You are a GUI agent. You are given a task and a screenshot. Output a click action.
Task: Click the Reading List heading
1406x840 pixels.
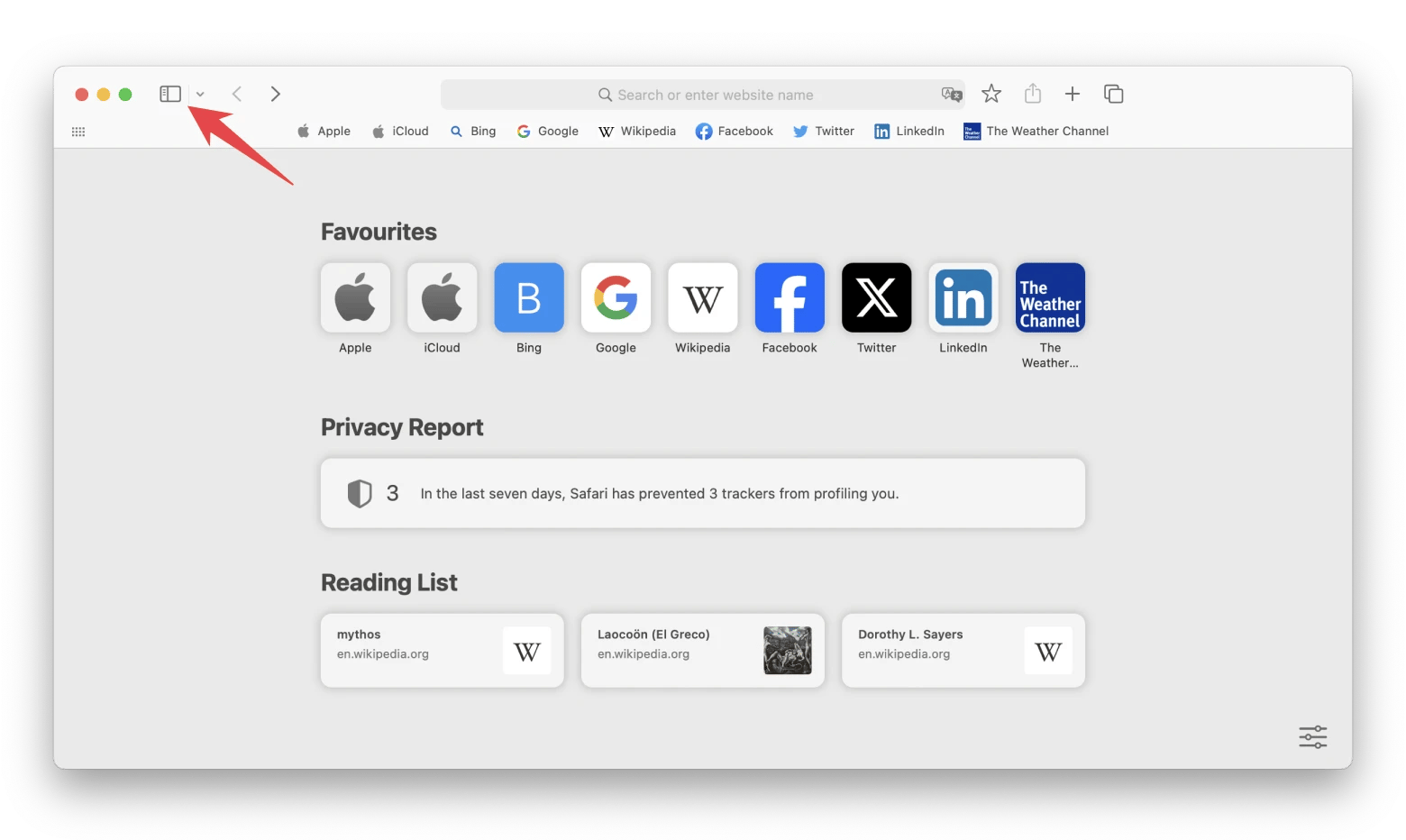pos(389,582)
